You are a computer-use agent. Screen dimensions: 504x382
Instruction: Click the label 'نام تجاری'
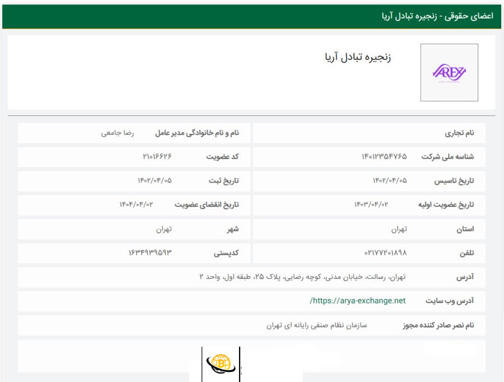[459, 133]
